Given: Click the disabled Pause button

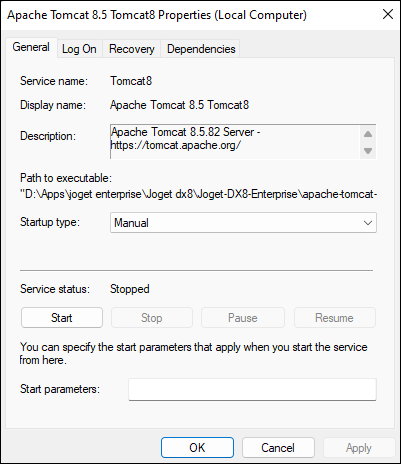Looking at the screenshot, I should coord(243,318).
